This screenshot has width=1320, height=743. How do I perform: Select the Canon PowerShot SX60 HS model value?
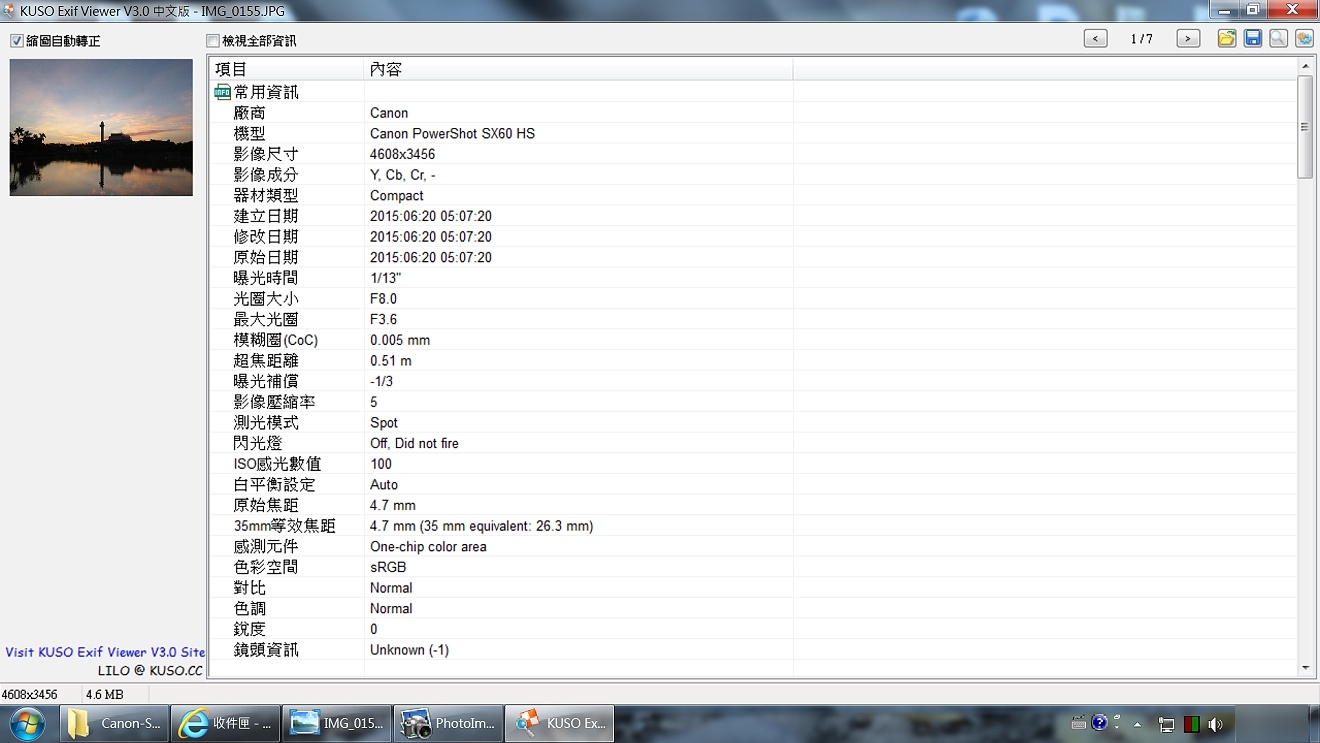[452, 134]
